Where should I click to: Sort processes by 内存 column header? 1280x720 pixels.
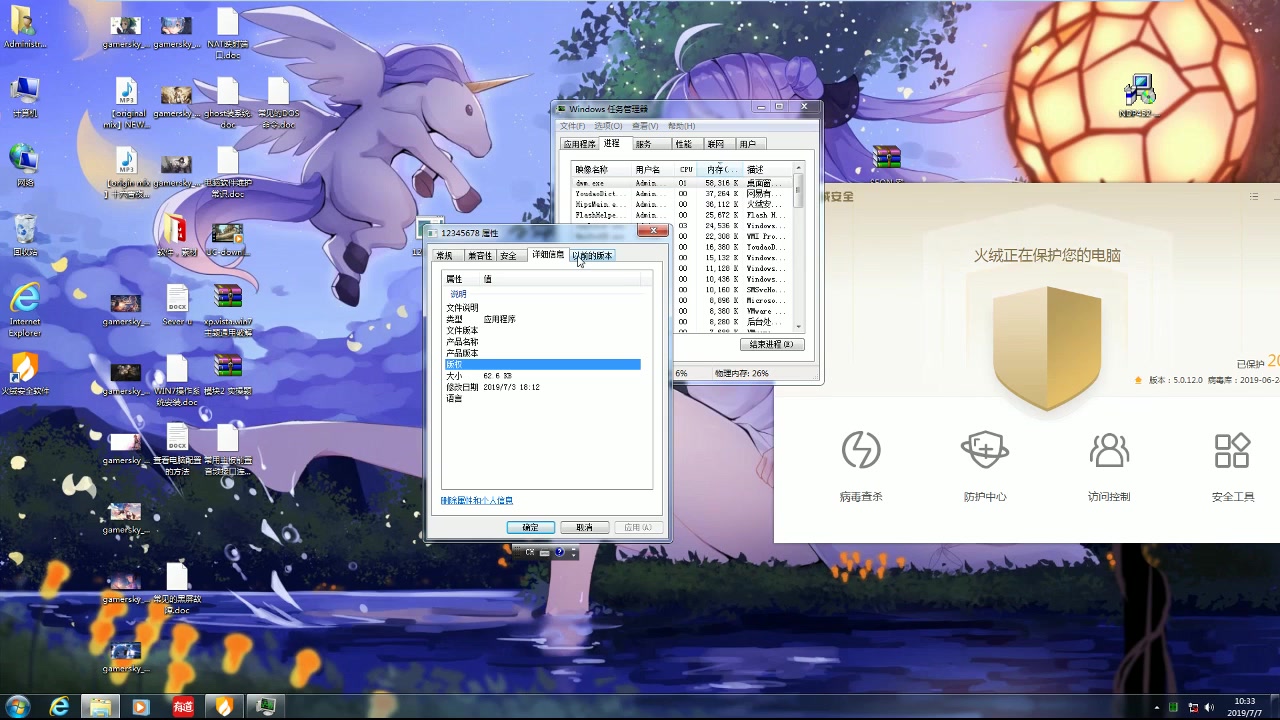[722, 170]
